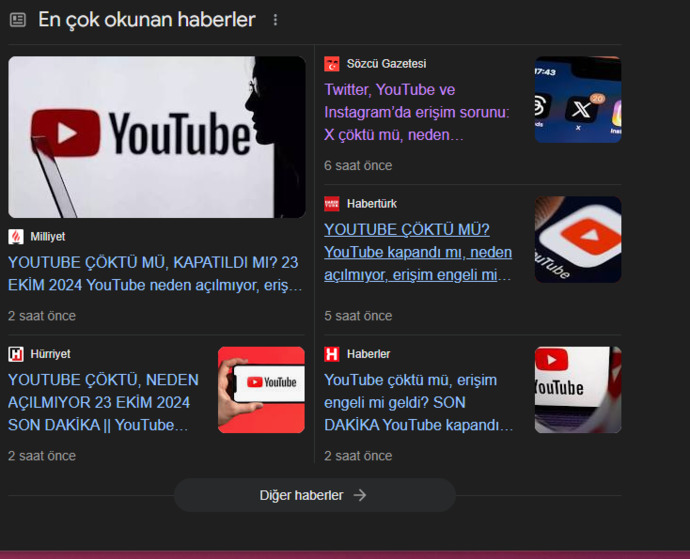This screenshot has width=690, height=559.
Task: Click the Habertürk source name
Action: (372, 204)
